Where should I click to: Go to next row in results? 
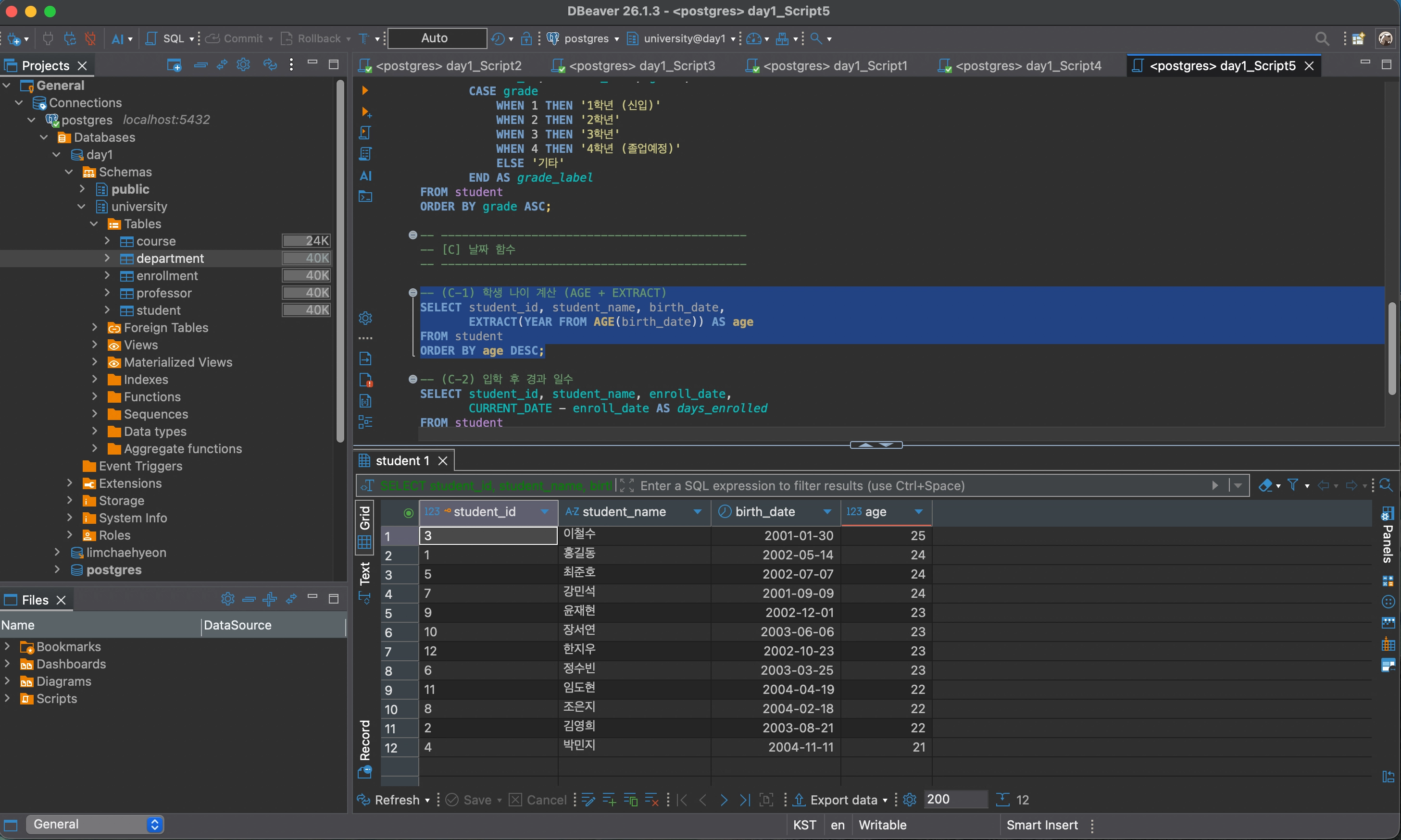[x=724, y=800]
